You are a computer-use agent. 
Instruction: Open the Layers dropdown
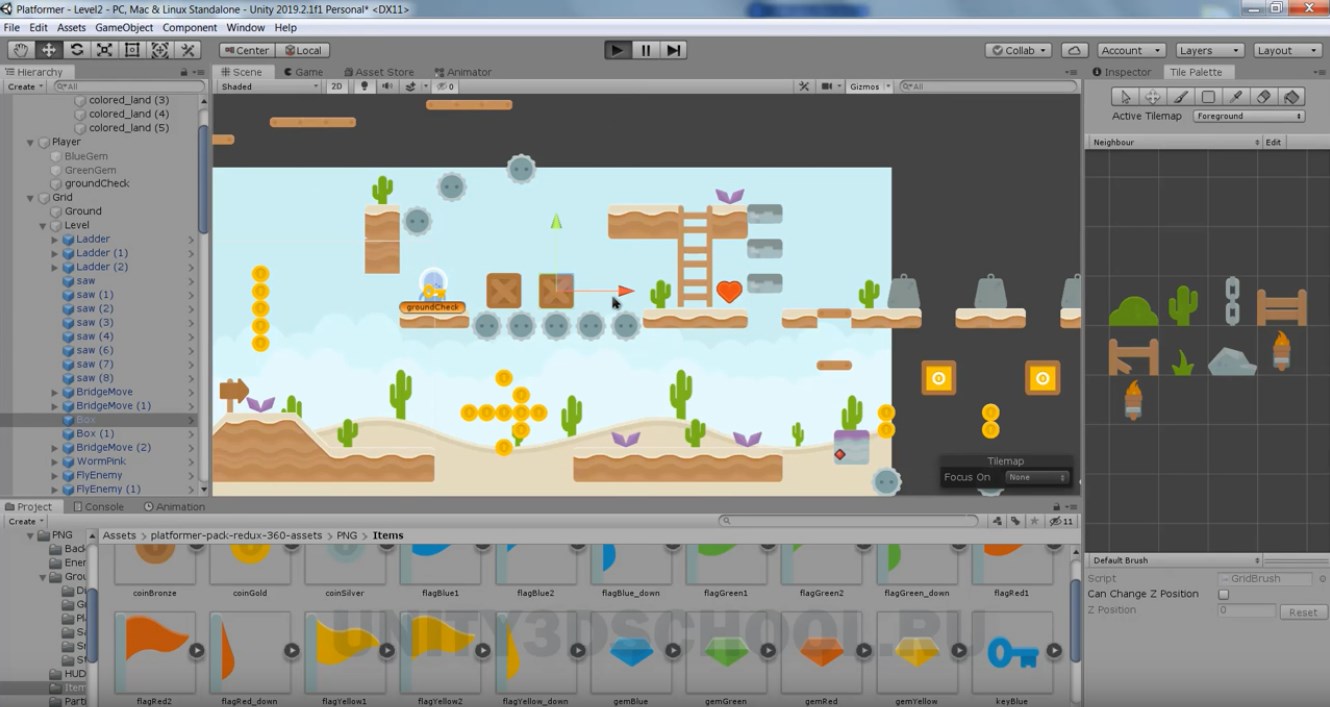(1207, 50)
